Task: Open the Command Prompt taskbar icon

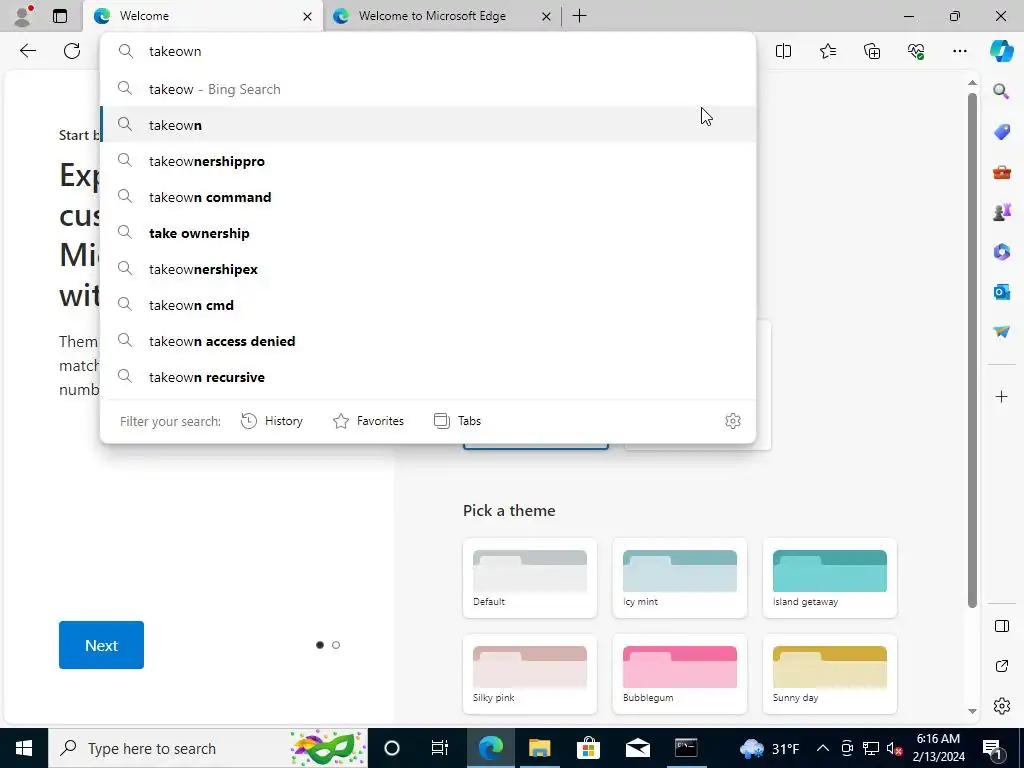Action: [686, 748]
